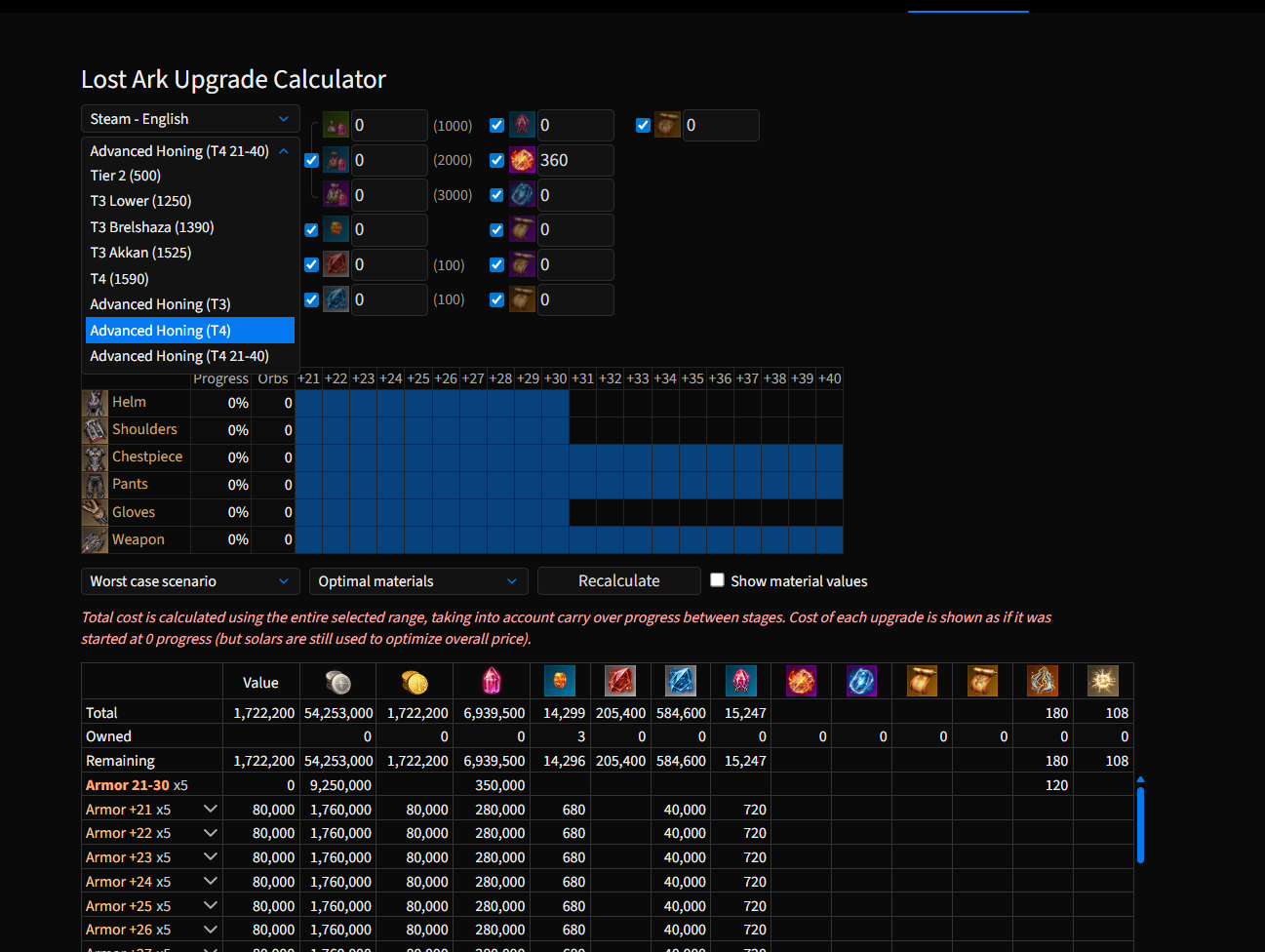1265x952 pixels.
Task: Click the shard pouch icon labeled (2000)
Action: [336, 160]
